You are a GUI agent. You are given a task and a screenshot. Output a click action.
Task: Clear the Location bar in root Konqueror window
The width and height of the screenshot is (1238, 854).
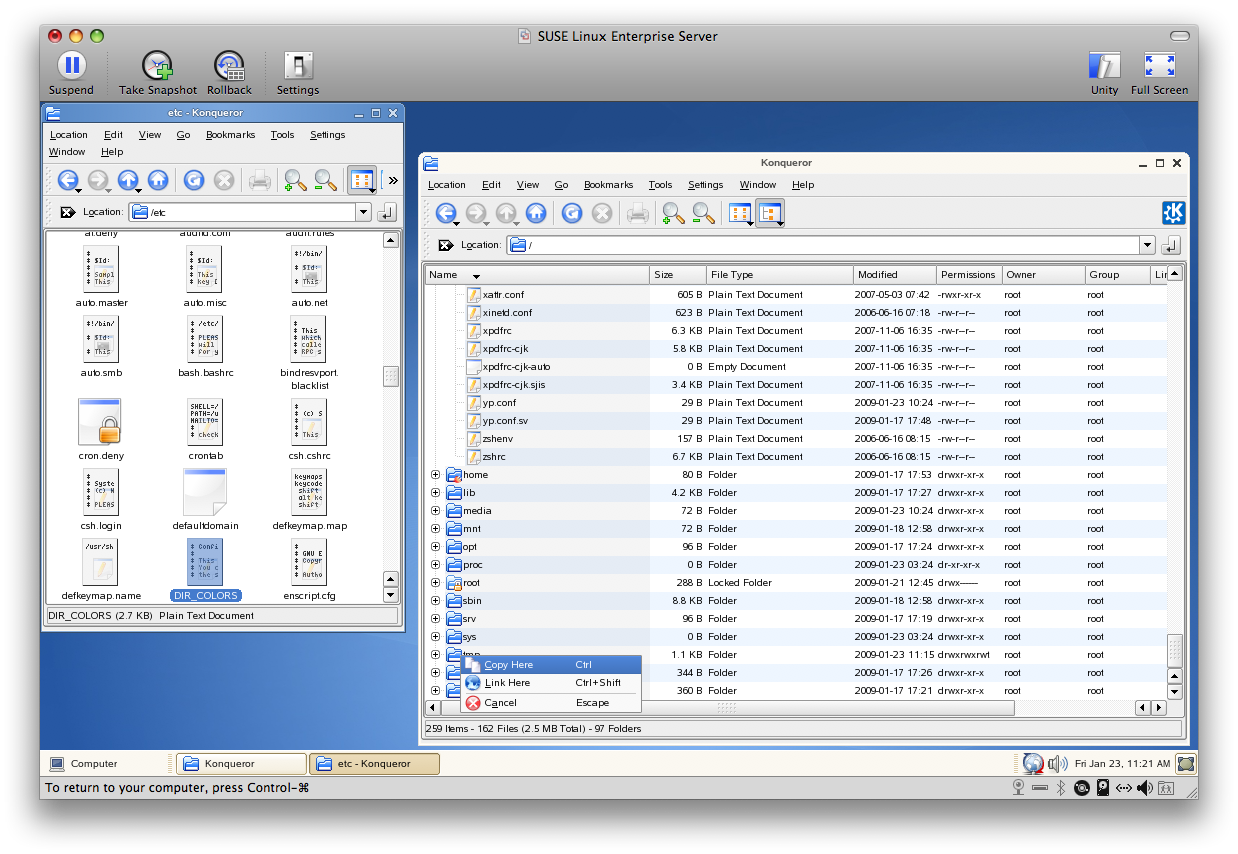tap(446, 245)
